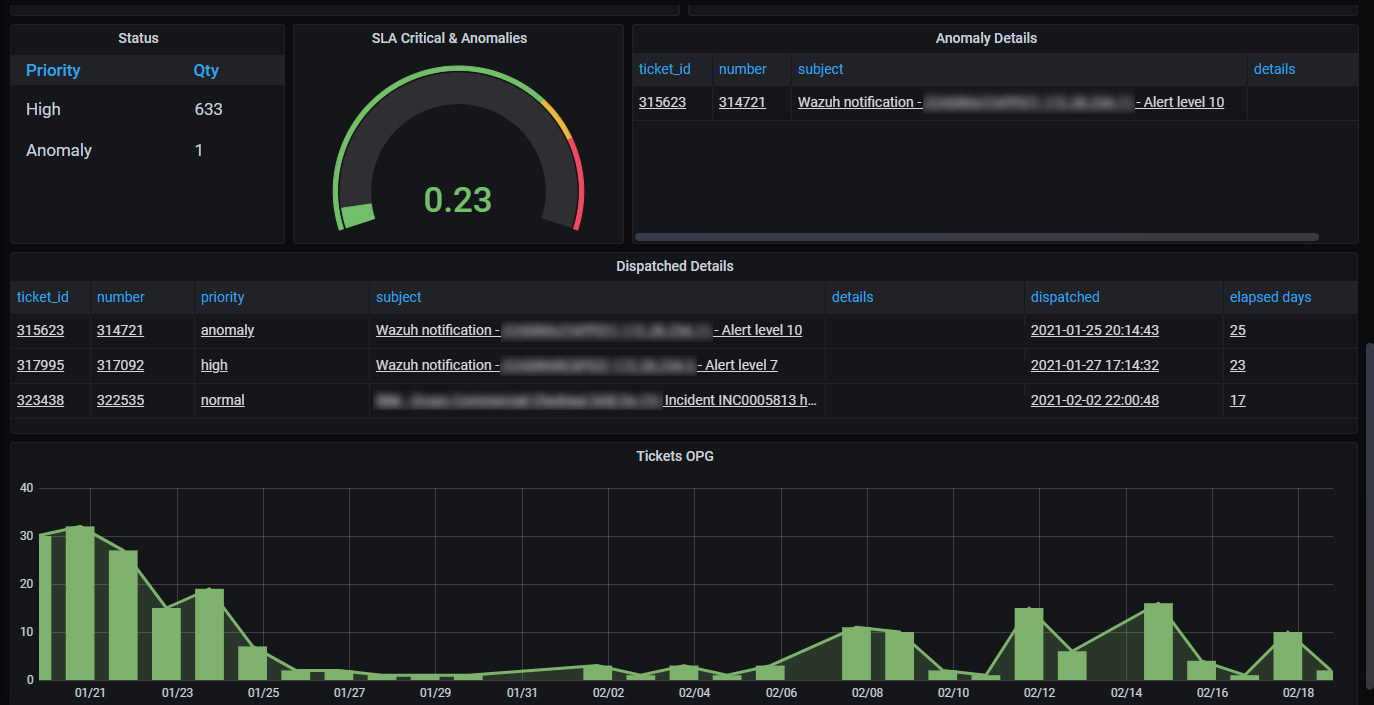Sort Anomaly Details by subject column header
This screenshot has width=1374, height=705.
820,69
